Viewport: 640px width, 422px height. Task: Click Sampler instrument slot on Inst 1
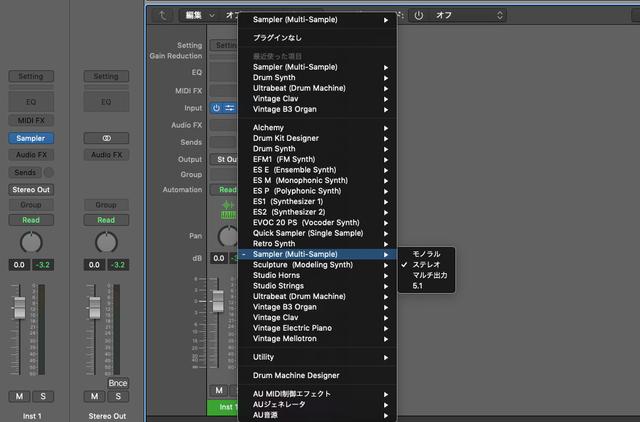(31, 138)
